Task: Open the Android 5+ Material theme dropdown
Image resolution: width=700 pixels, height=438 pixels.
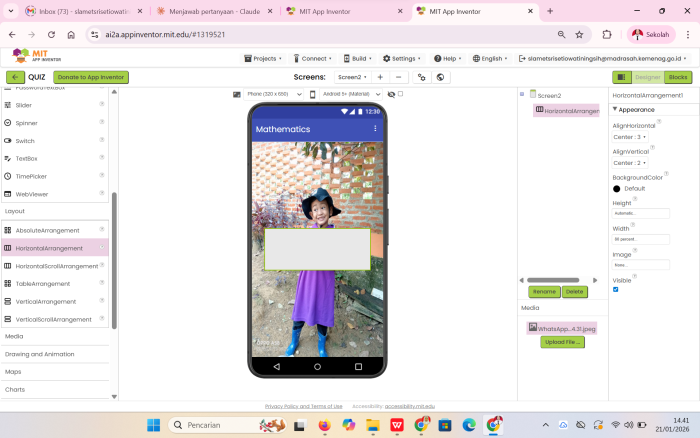Action: pos(350,94)
